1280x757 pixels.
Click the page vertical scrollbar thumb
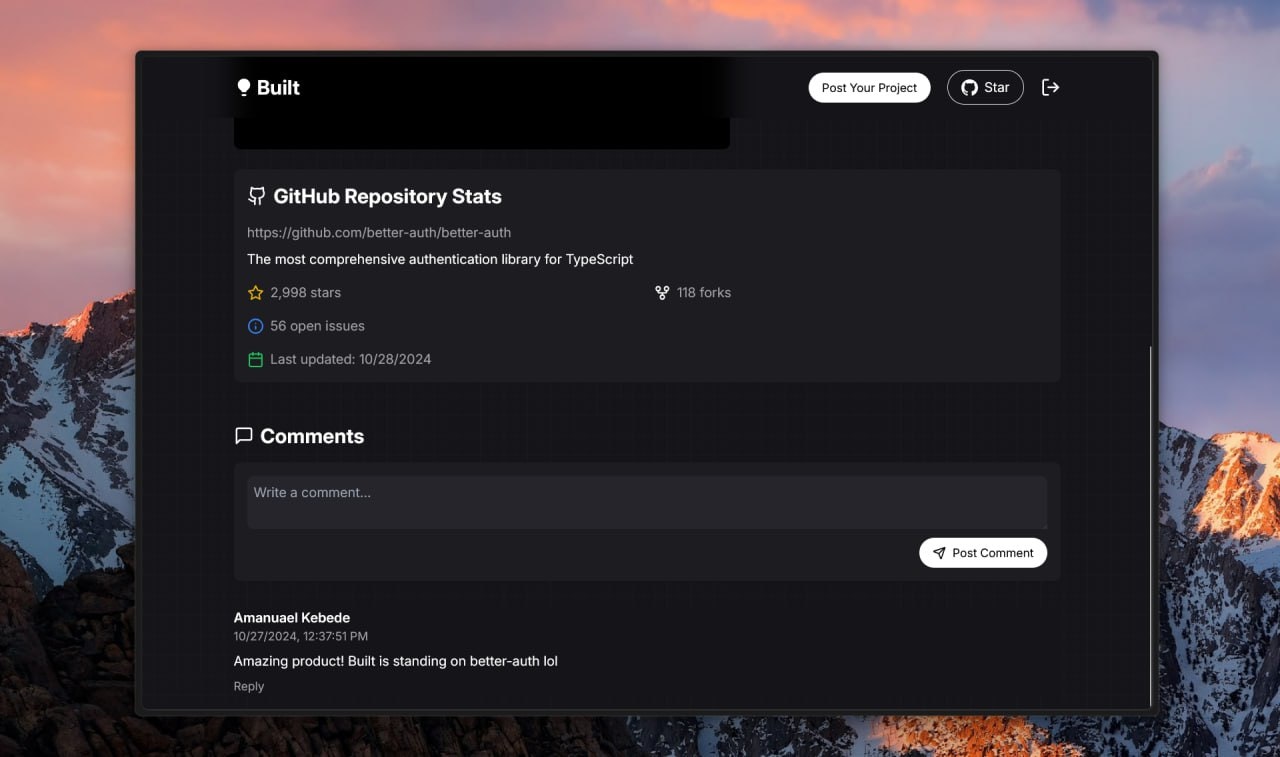pos(1151,526)
